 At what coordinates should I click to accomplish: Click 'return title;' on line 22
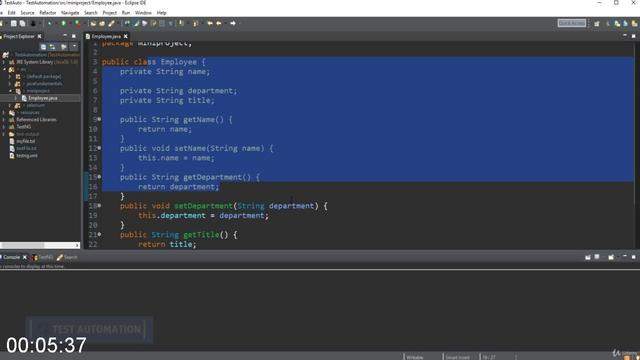[167, 244]
